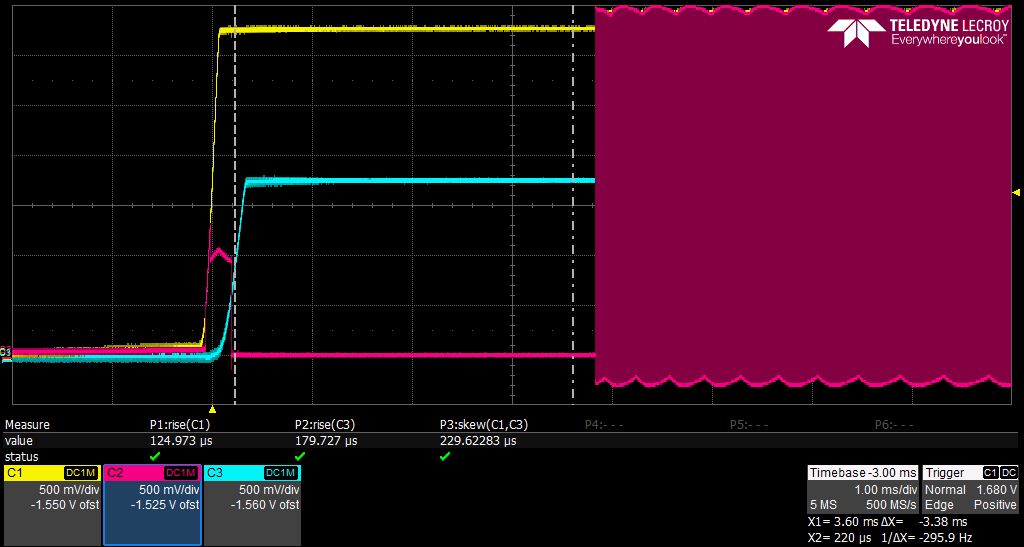Click the C1 DC1M coupling badge
Image resolution: width=1024 pixels, height=547 pixels.
click(x=81, y=473)
